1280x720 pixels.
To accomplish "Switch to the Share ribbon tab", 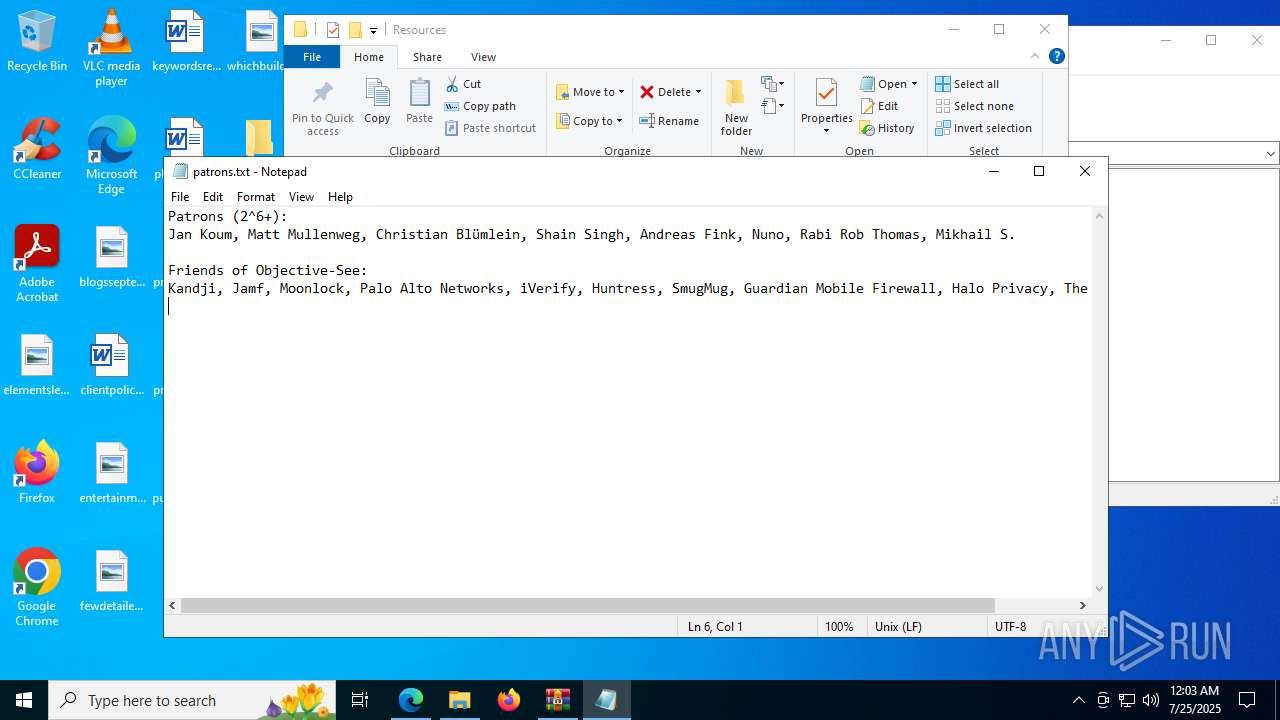I will (x=427, y=57).
